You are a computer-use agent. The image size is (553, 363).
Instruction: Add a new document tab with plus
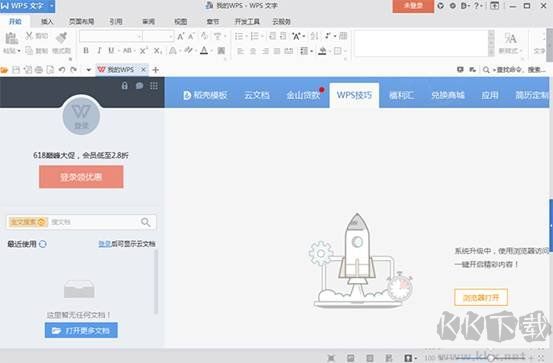pos(156,70)
